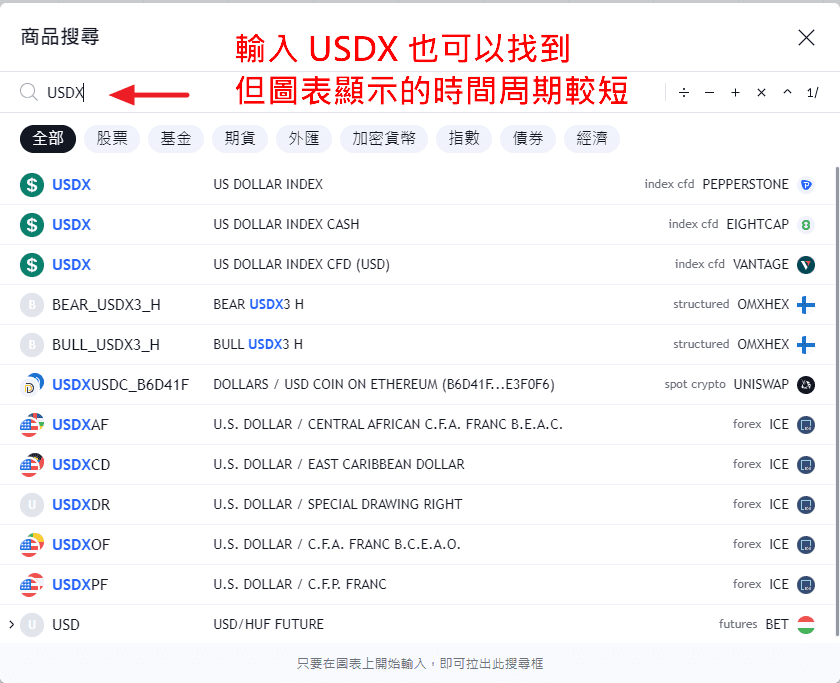Select the 指數 filter tab
This screenshot has width=840, height=683.
(464, 139)
